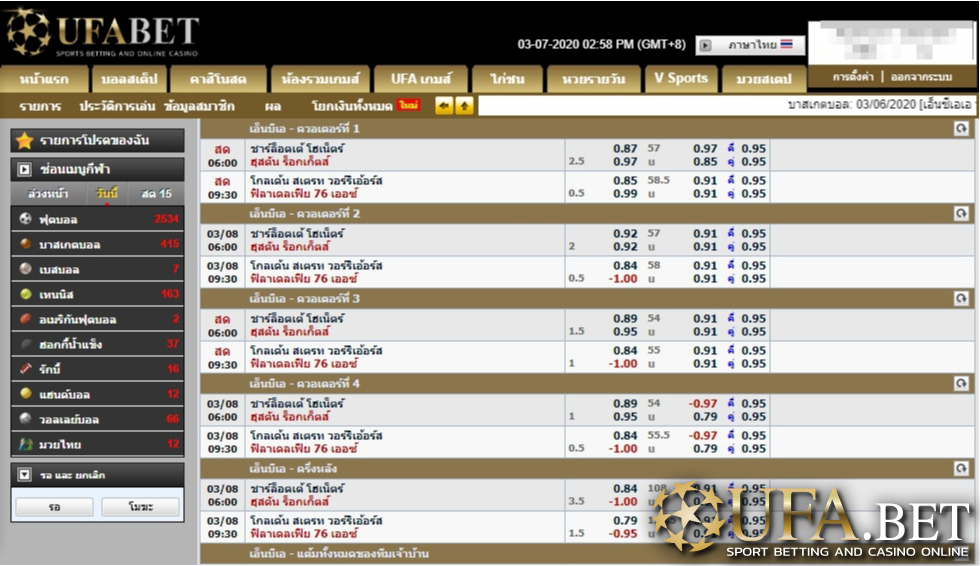Select the ice hockey row with 37

click(x=98, y=344)
